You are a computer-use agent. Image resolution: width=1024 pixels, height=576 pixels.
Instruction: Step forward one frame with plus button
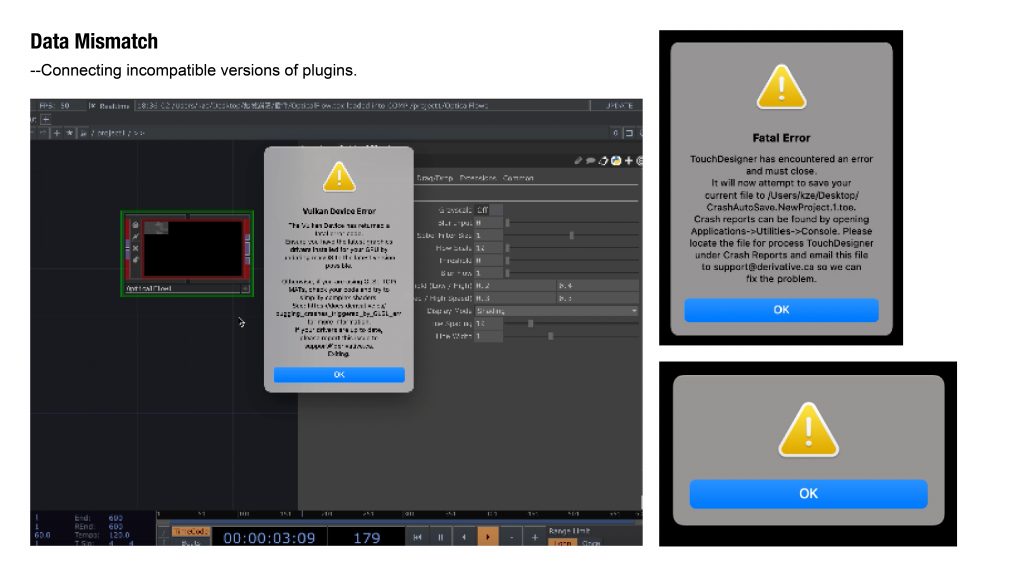tap(535, 537)
